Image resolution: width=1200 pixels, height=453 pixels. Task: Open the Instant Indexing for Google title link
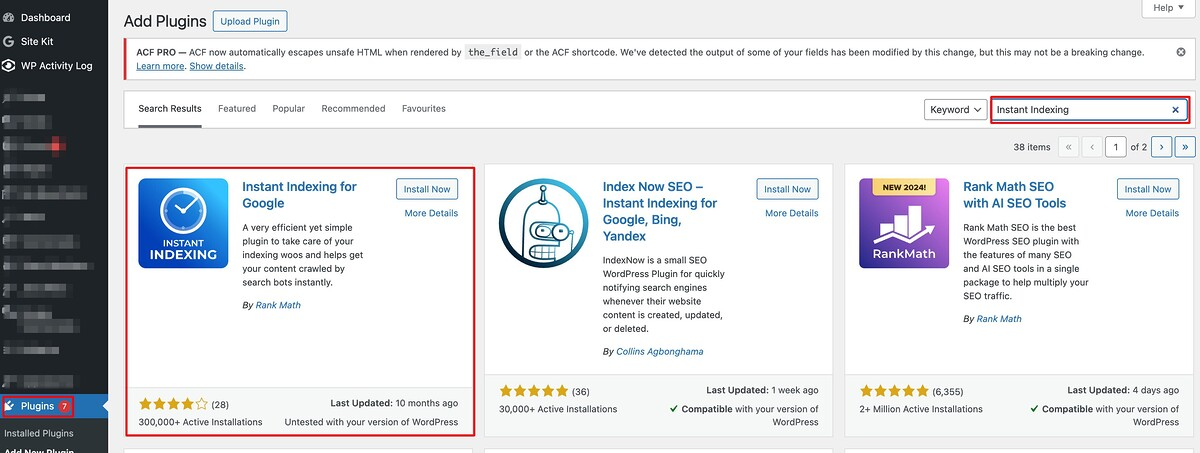tap(299, 195)
